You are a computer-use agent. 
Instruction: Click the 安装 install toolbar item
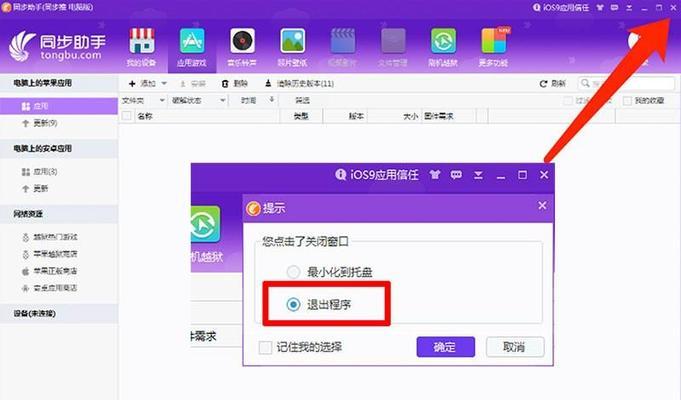click(193, 83)
